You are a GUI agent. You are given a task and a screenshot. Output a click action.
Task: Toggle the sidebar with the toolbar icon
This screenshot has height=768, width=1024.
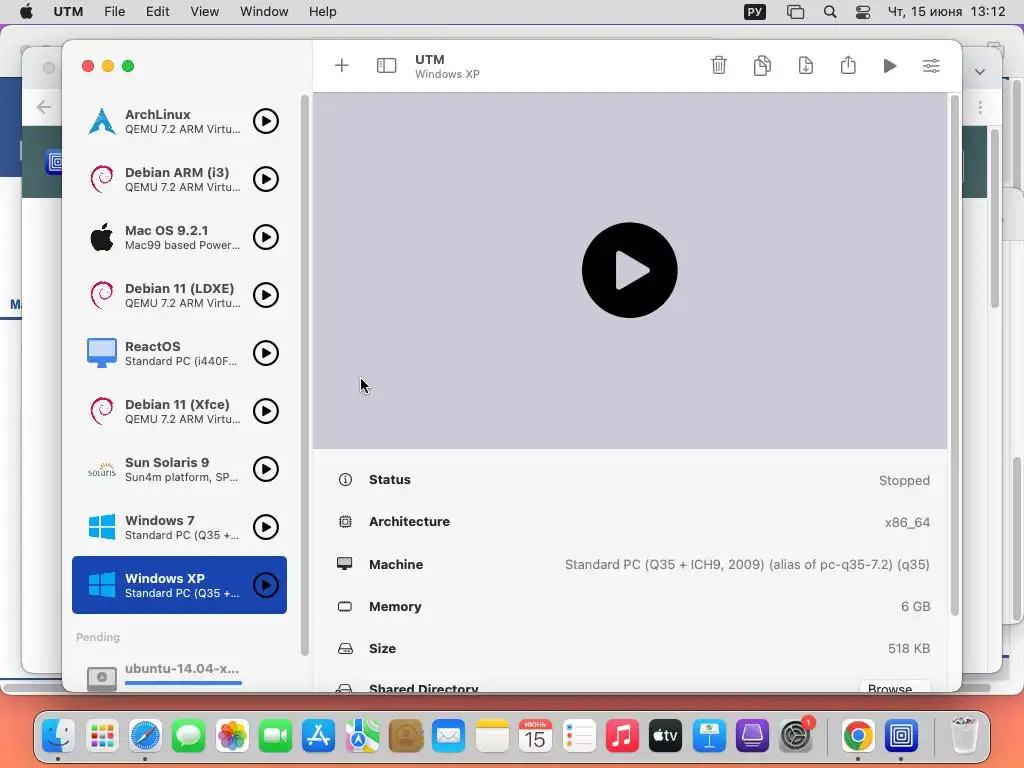[x=387, y=65]
